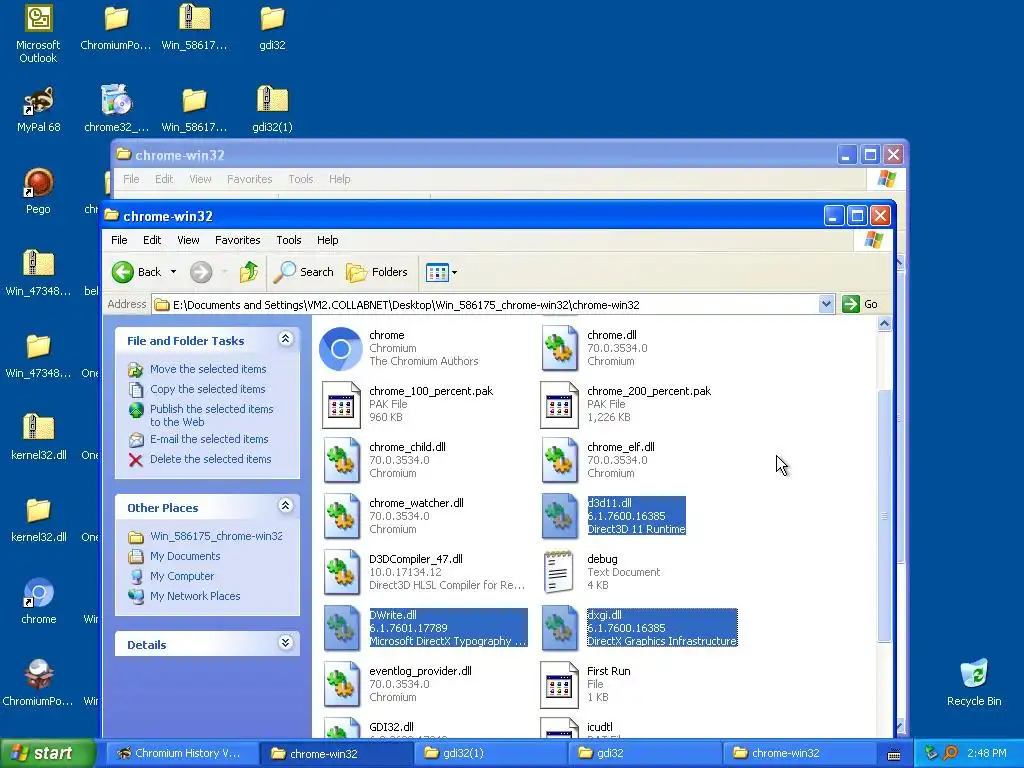Viewport: 1024px width, 768px height.
Task: Expand the Details panel
Action: pyautogui.click(x=285, y=643)
